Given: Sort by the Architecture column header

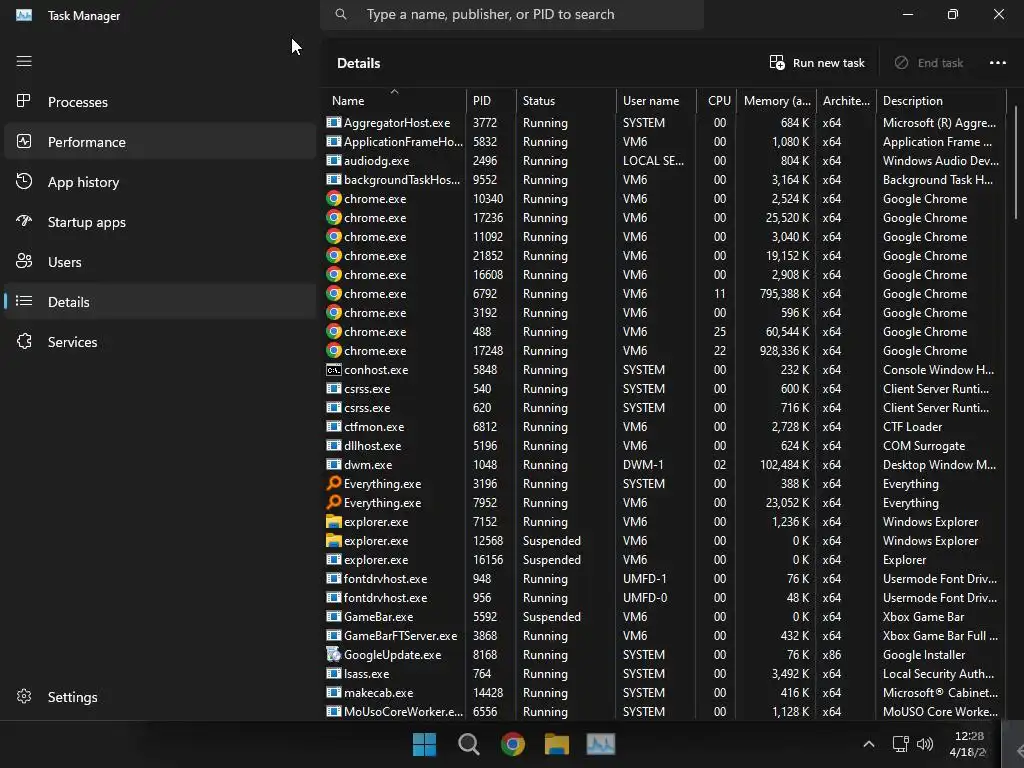Looking at the screenshot, I should click(846, 101).
